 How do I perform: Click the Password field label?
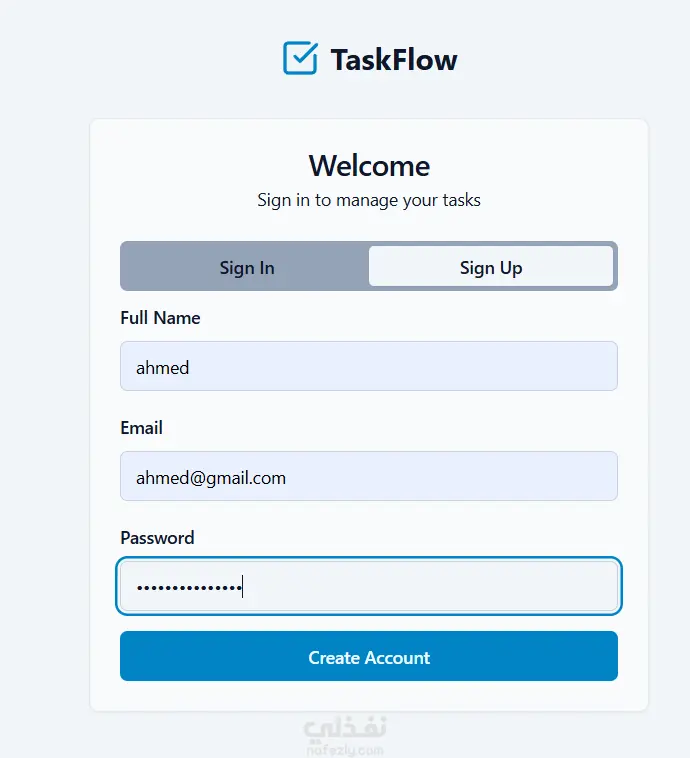tap(157, 538)
